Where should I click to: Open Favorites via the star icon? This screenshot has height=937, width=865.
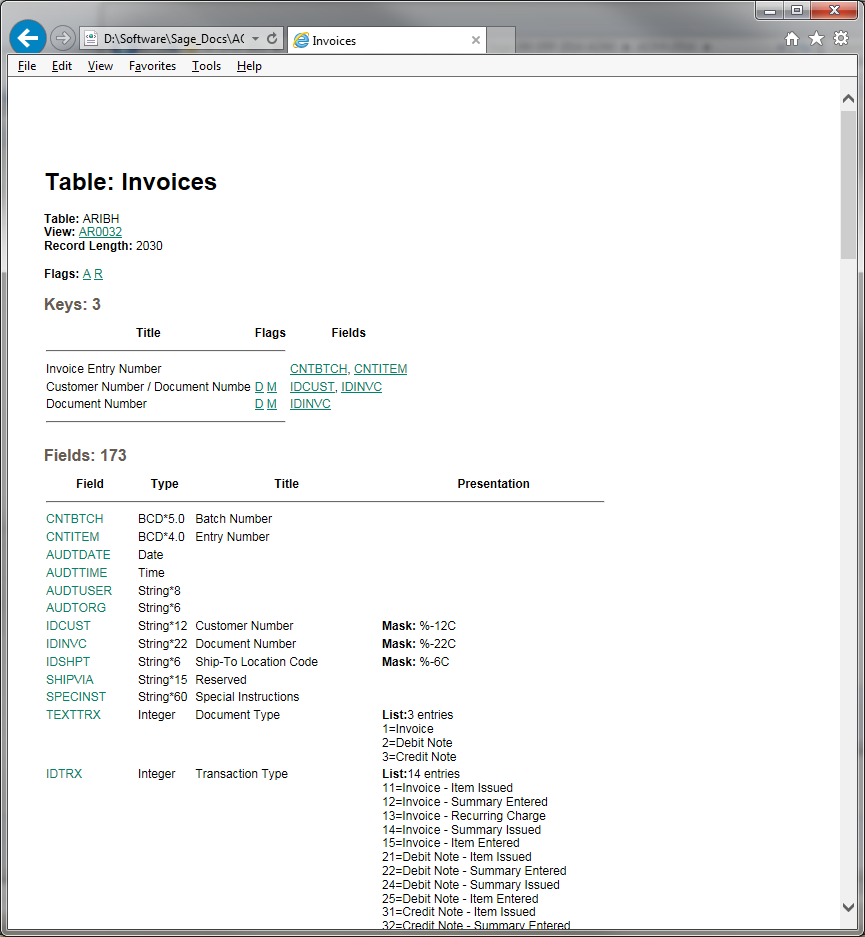[816, 39]
